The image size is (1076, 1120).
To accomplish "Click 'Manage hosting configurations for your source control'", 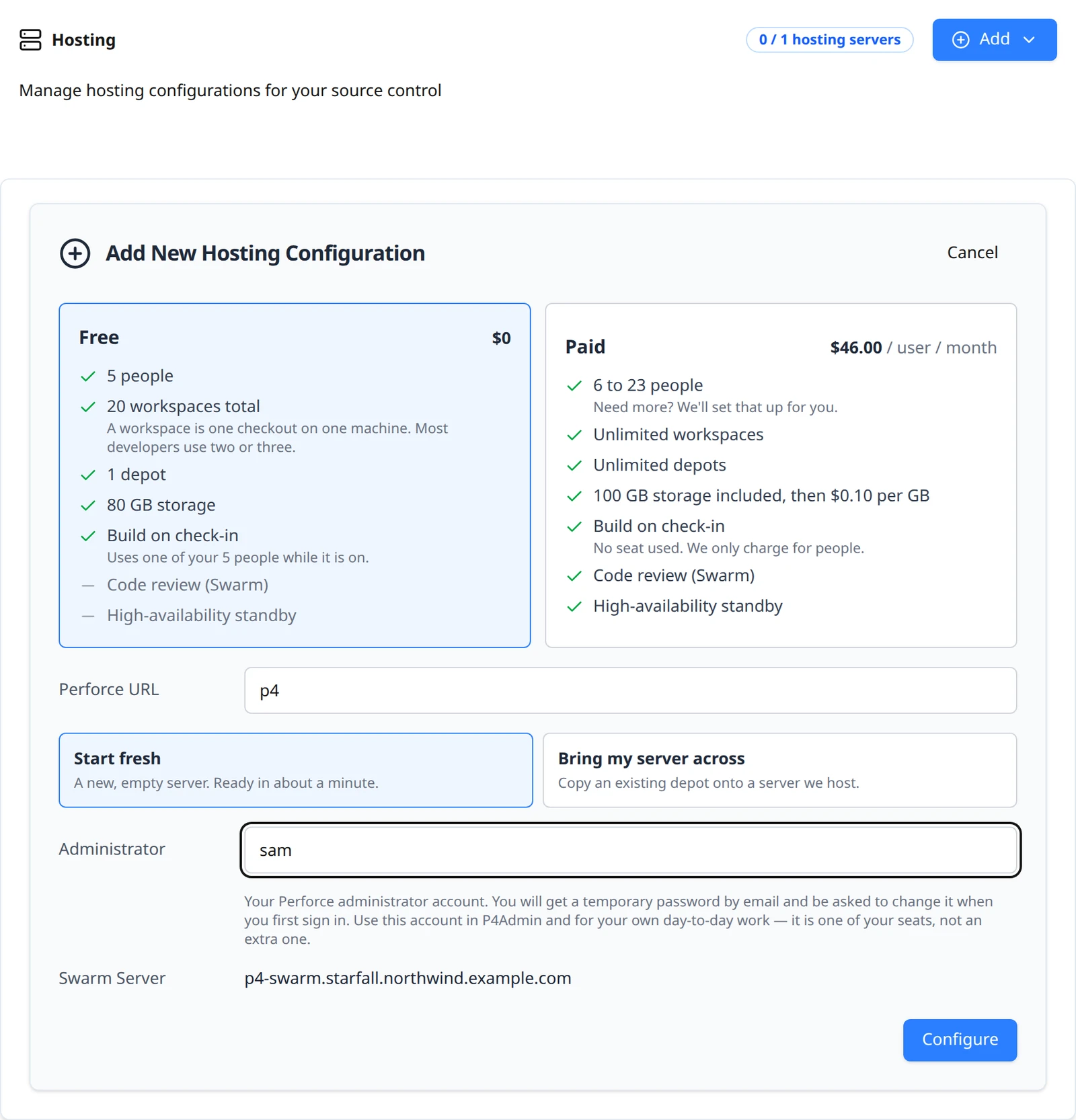I will (230, 91).
